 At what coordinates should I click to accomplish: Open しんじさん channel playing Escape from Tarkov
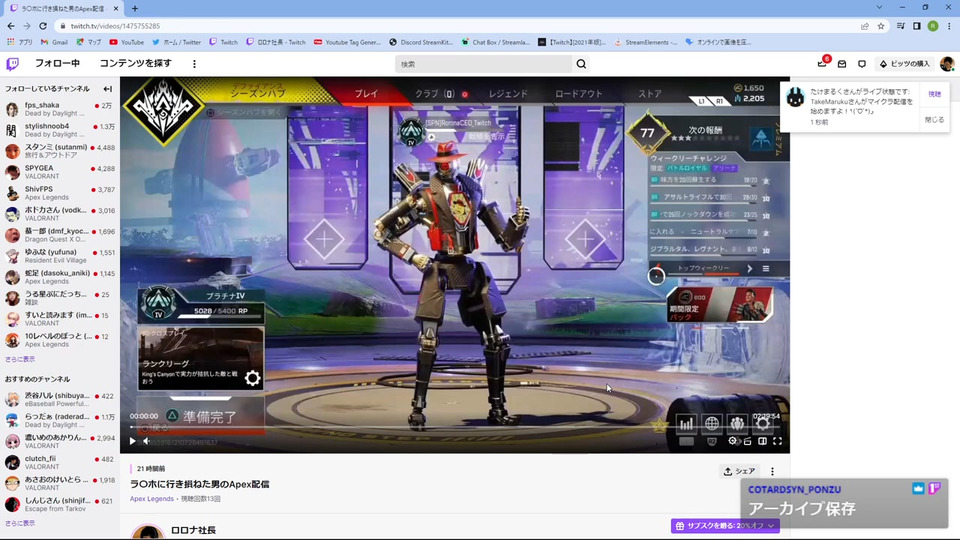point(59,504)
